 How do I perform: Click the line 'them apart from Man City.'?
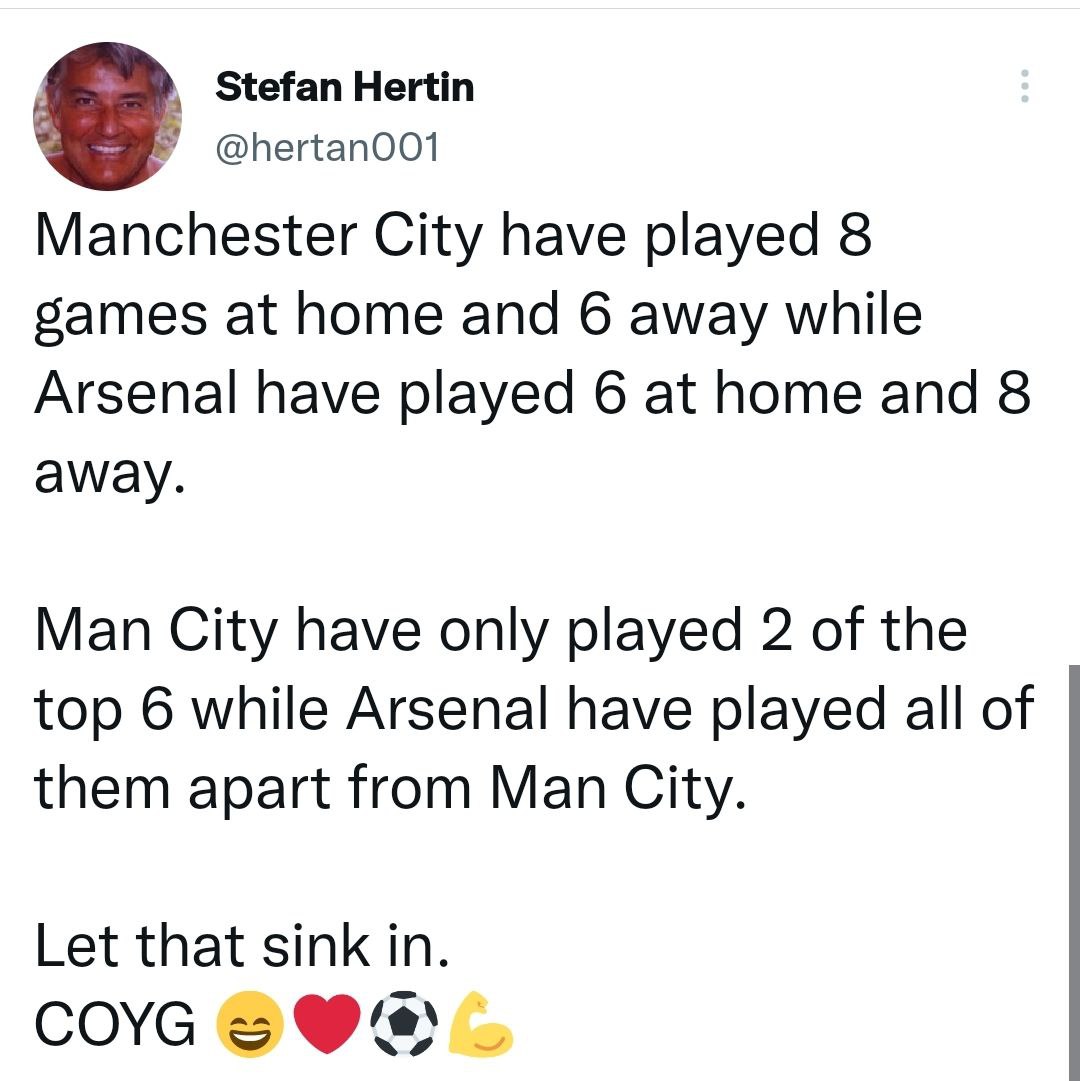[x=391, y=789]
